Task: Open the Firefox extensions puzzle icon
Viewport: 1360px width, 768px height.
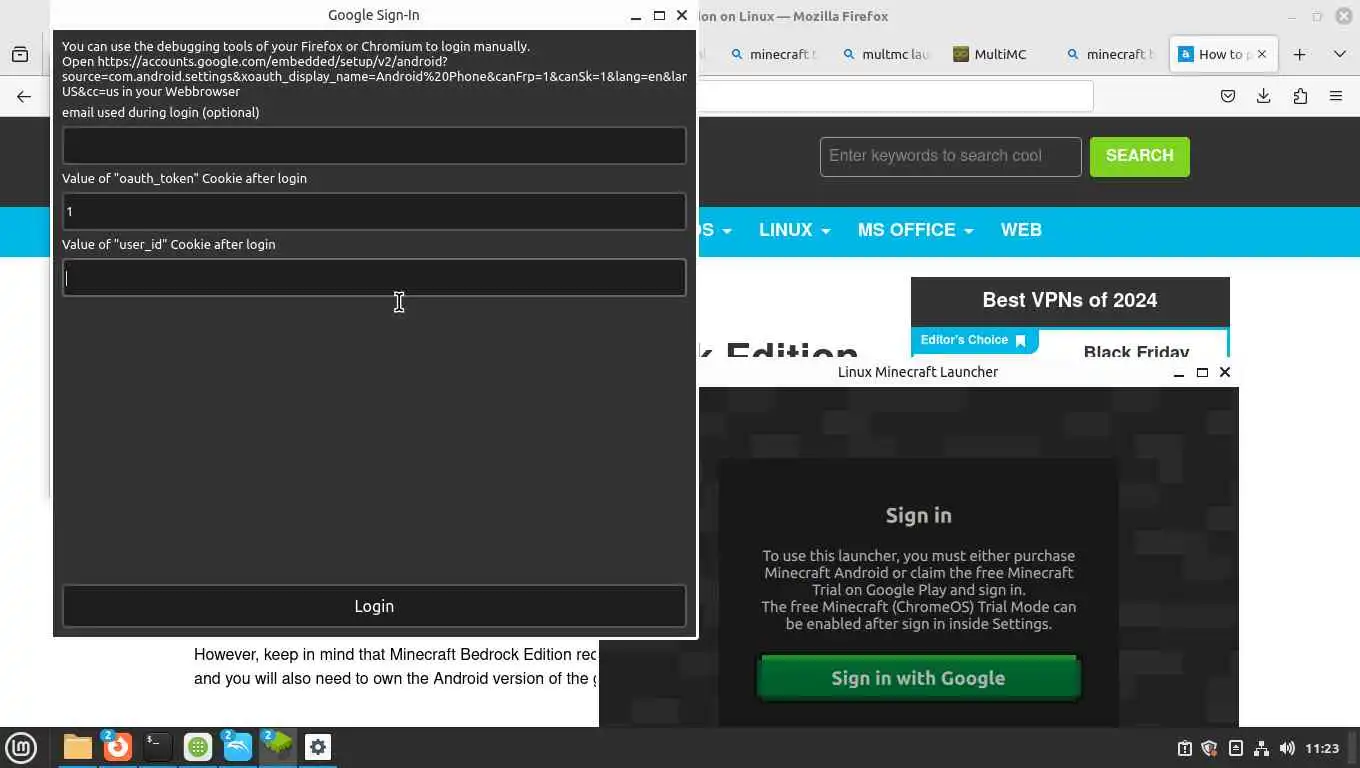Action: pos(1300,96)
